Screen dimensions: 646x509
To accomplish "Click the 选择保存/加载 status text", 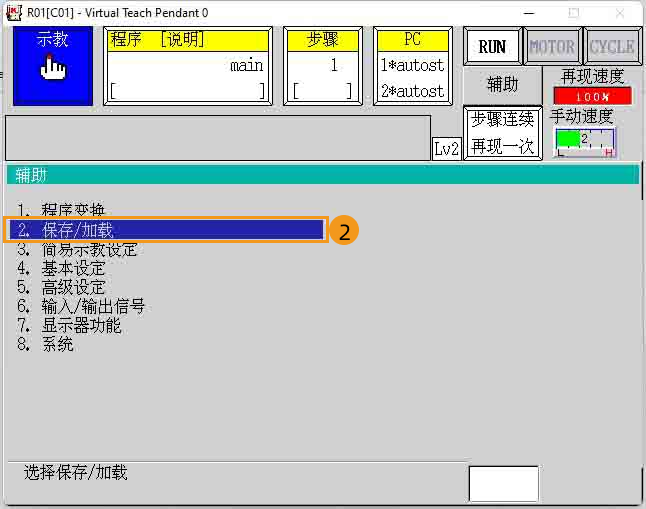I will click(x=75, y=472).
